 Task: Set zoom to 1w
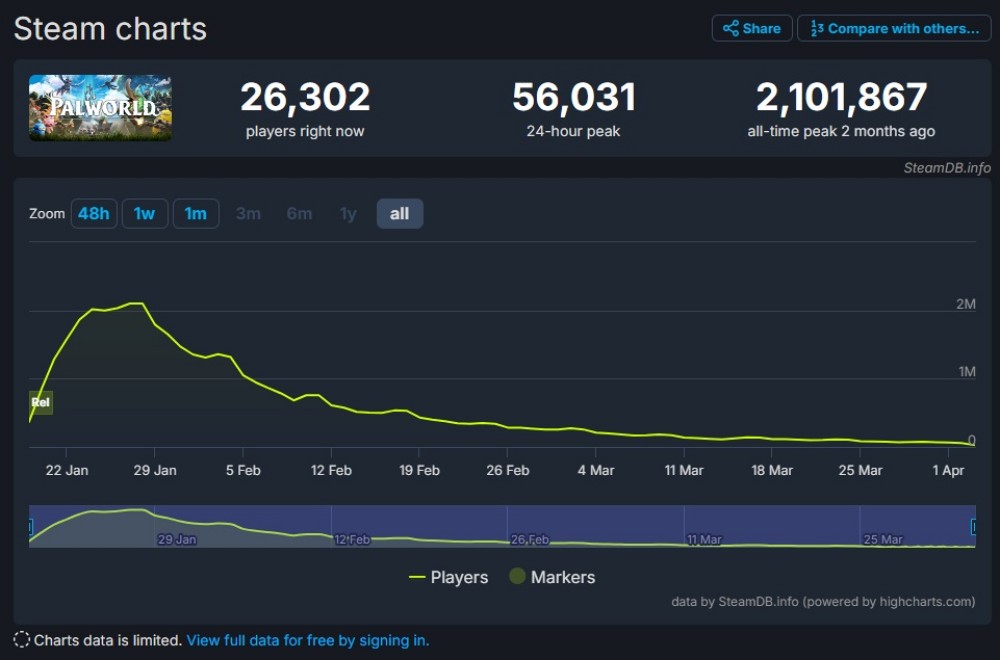(145, 214)
